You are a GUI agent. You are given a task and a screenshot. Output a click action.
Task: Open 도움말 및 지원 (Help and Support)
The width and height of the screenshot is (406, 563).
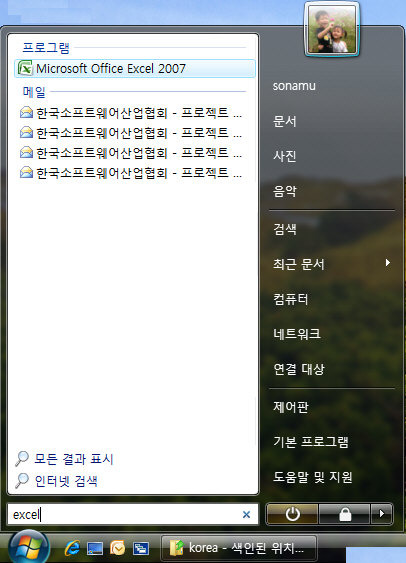[x=313, y=477]
